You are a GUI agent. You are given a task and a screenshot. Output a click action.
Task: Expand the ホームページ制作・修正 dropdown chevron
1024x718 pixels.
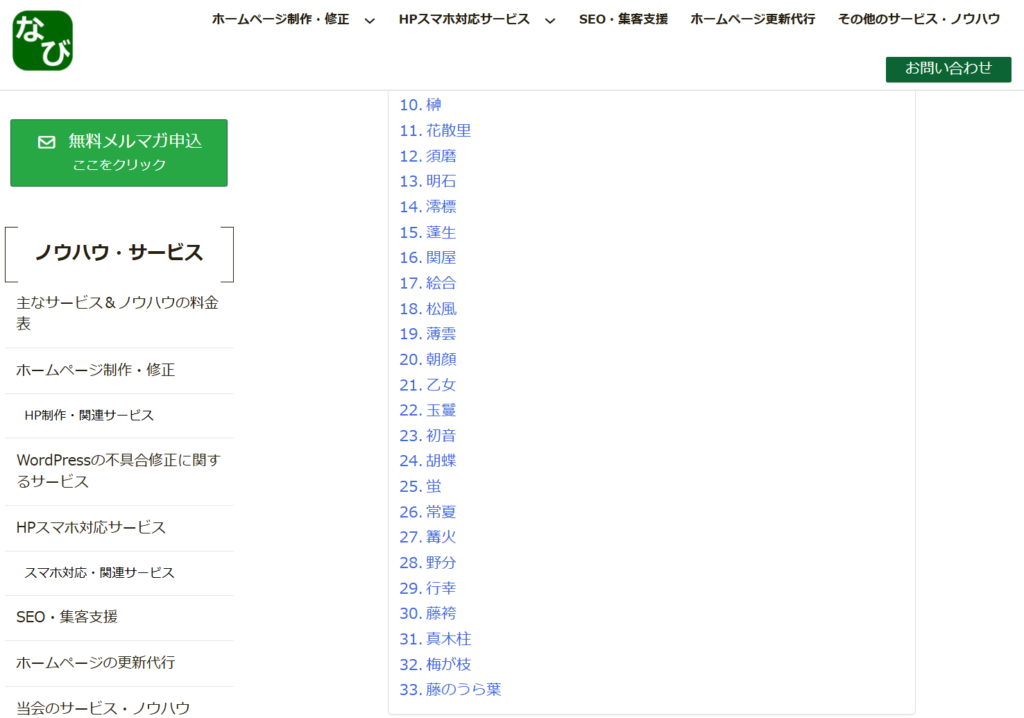tap(370, 20)
